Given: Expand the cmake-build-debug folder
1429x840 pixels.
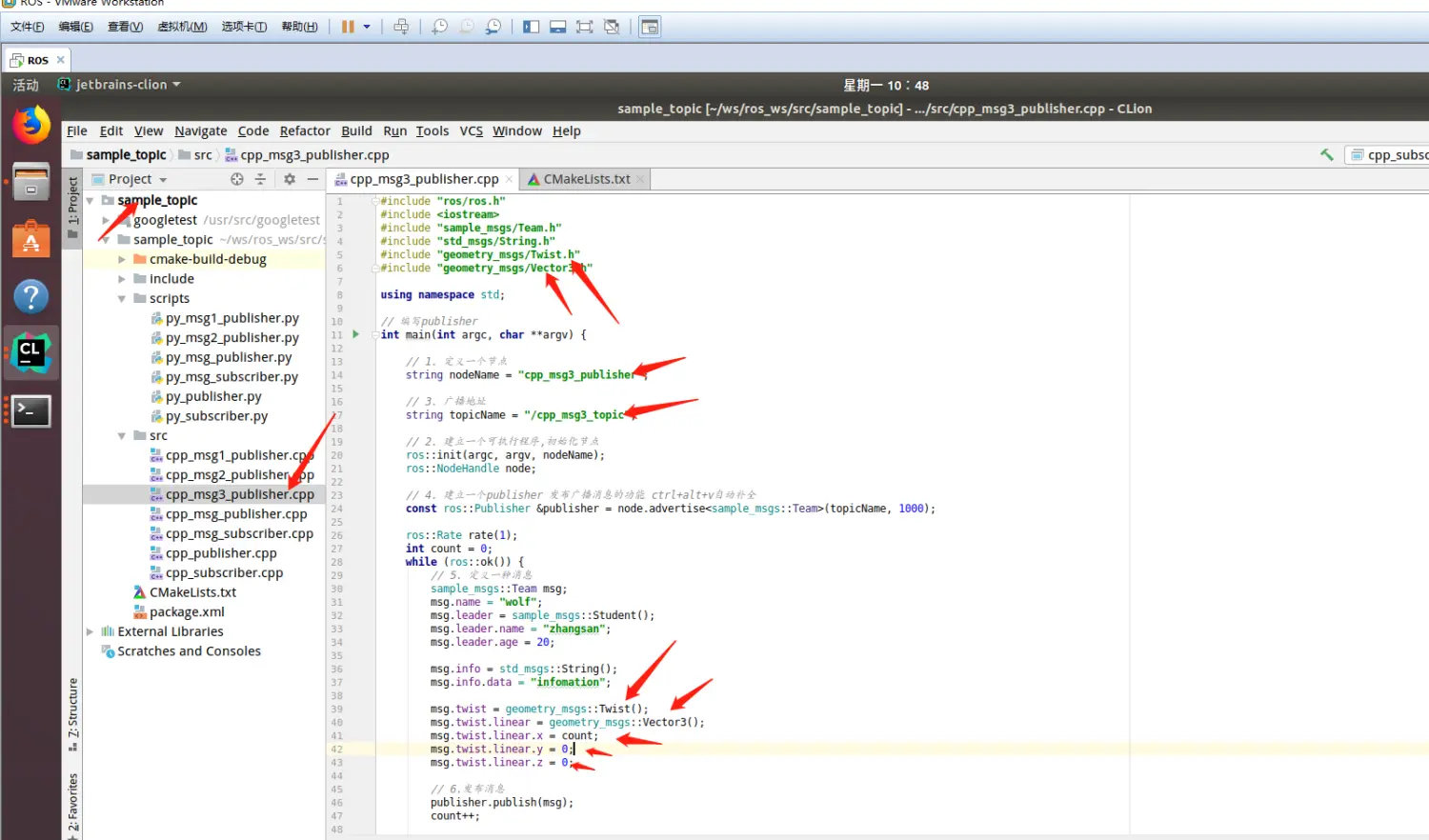Looking at the screenshot, I should point(122,259).
